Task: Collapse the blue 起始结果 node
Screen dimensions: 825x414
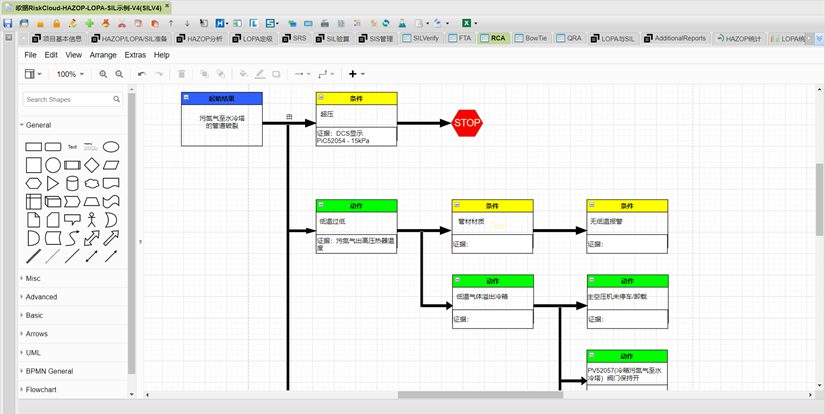Action: tap(187, 98)
